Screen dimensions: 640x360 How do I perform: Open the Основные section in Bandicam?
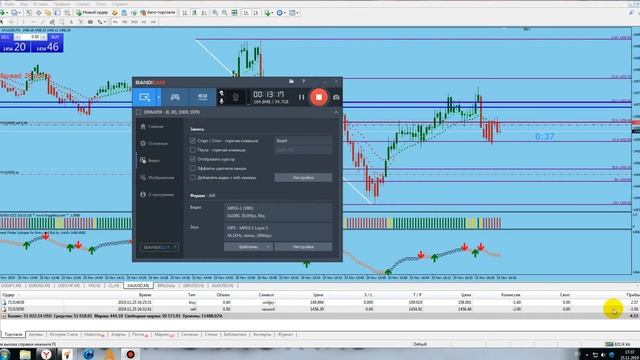click(154, 144)
